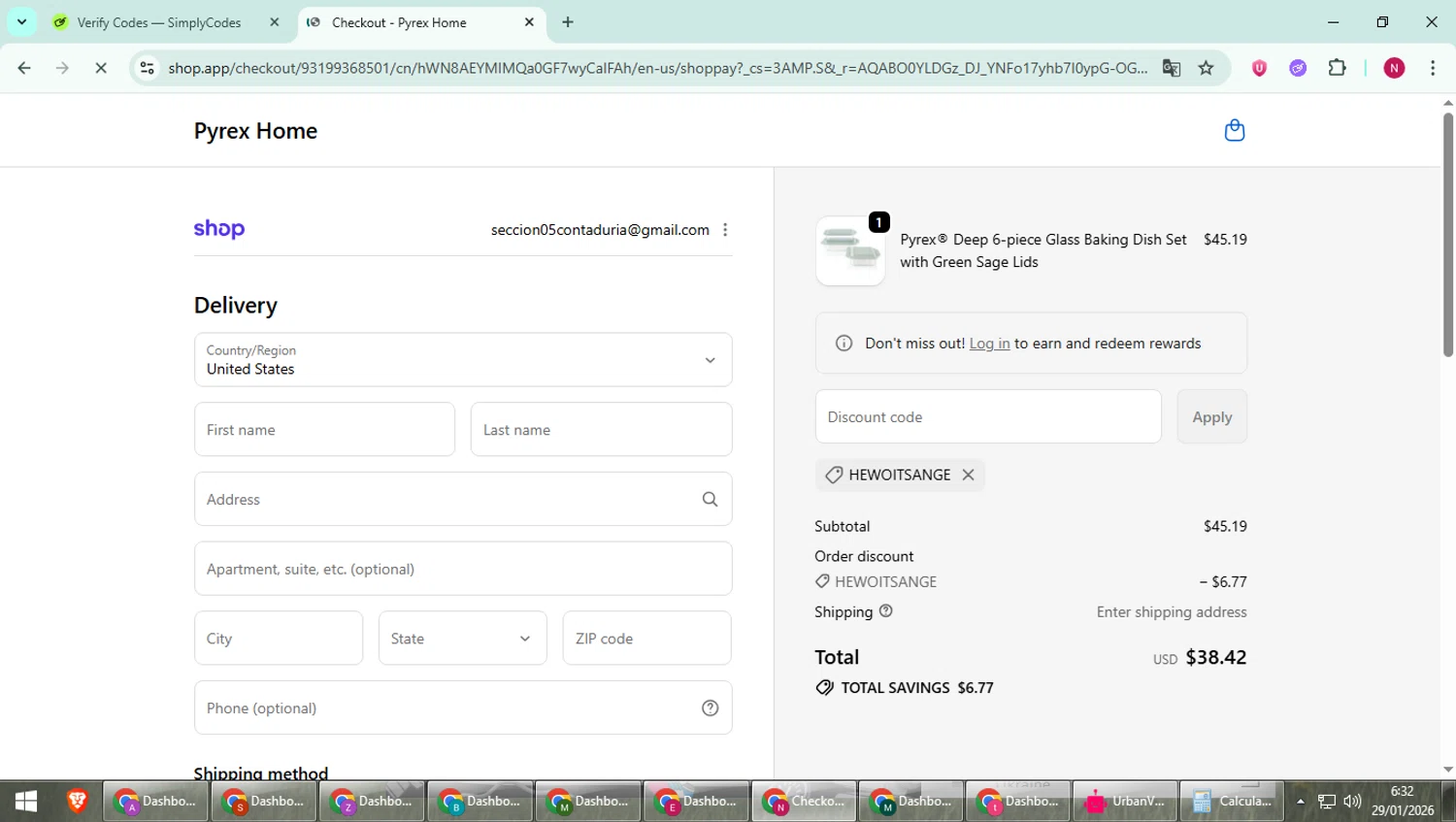Open the Country/Region dropdown
This screenshot has height=822, width=1456.
coord(463,360)
